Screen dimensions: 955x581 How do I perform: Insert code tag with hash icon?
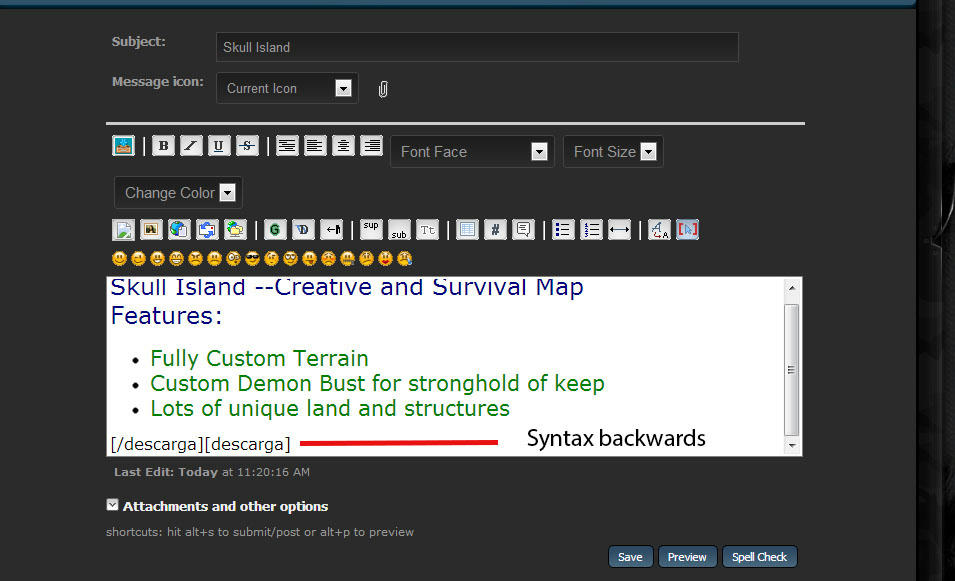[495, 230]
